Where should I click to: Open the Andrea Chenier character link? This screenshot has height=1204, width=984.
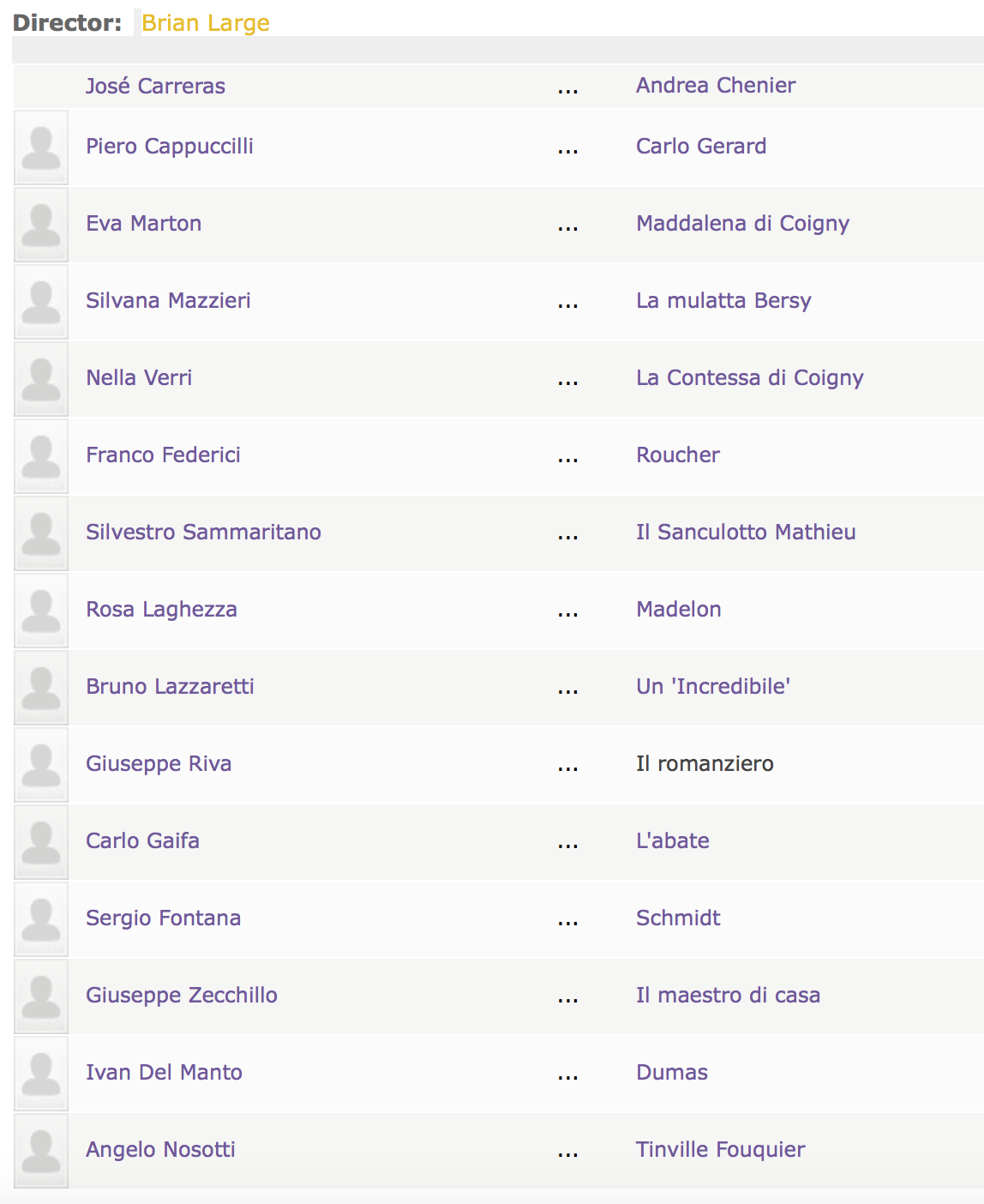[716, 85]
